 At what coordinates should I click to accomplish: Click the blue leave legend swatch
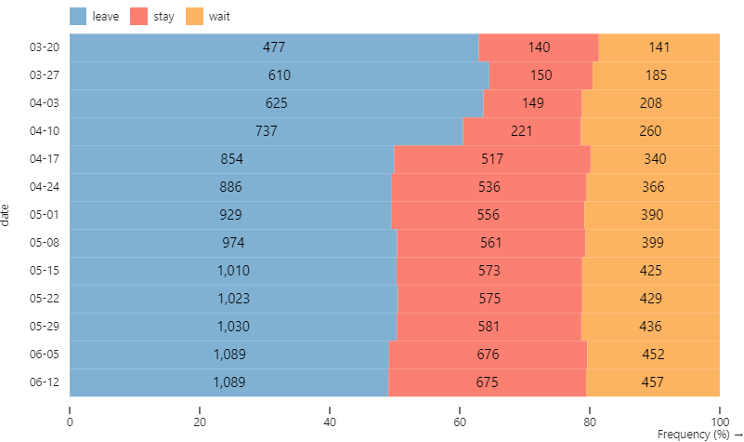[x=77, y=16]
